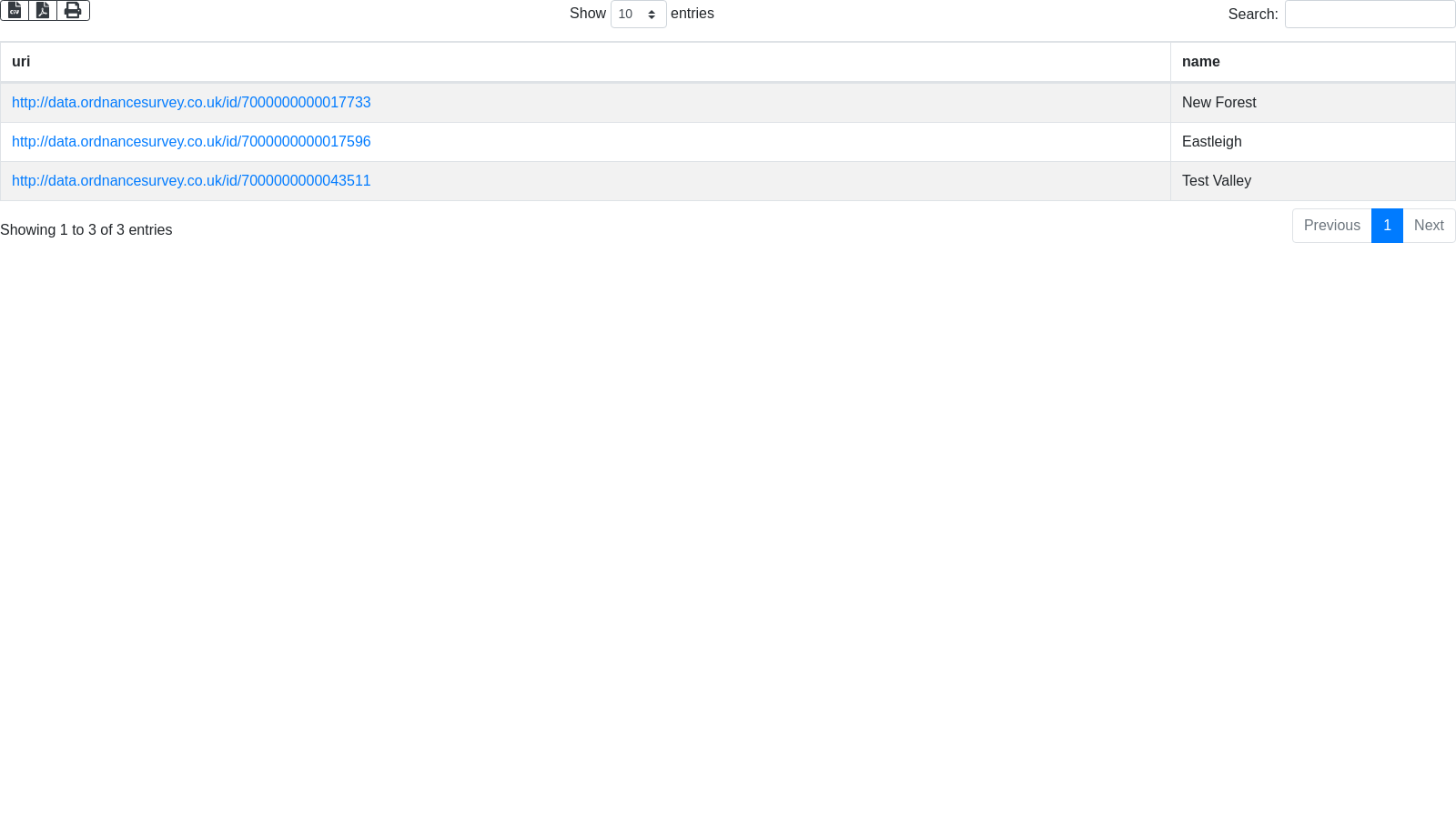This screenshot has height=819, width=1456.
Task: Sort table by the uri column header
Action: click(x=21, y=62)
